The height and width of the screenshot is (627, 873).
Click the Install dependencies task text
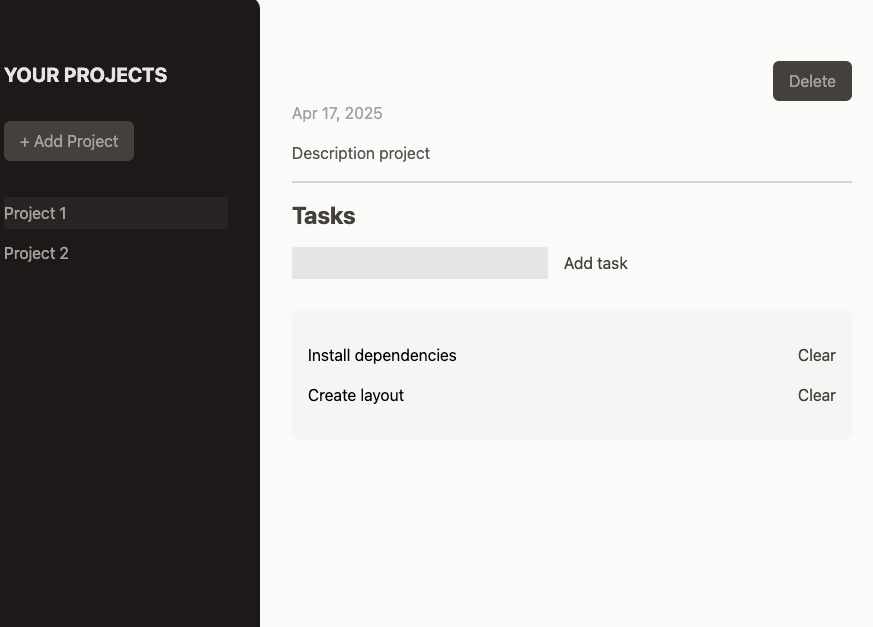pos(382,355)
